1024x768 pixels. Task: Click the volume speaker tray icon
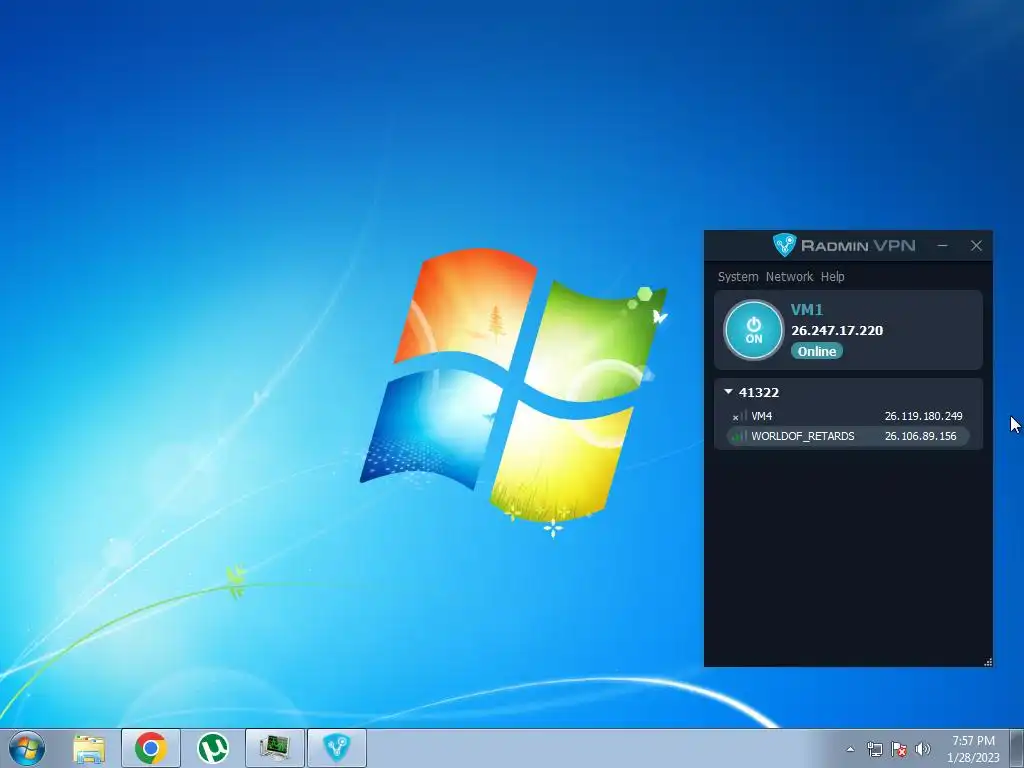tap(923, 750)
